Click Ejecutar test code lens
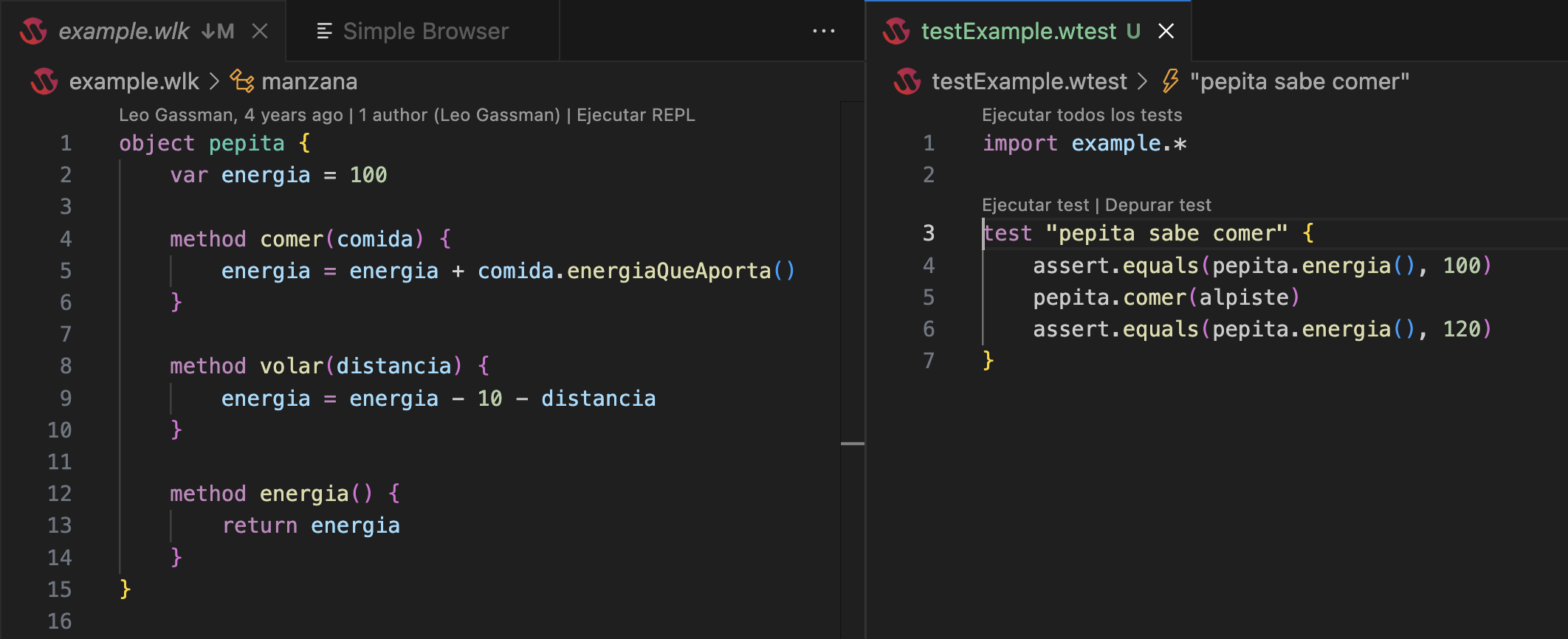1568x639 pixels. (1035, 205)
